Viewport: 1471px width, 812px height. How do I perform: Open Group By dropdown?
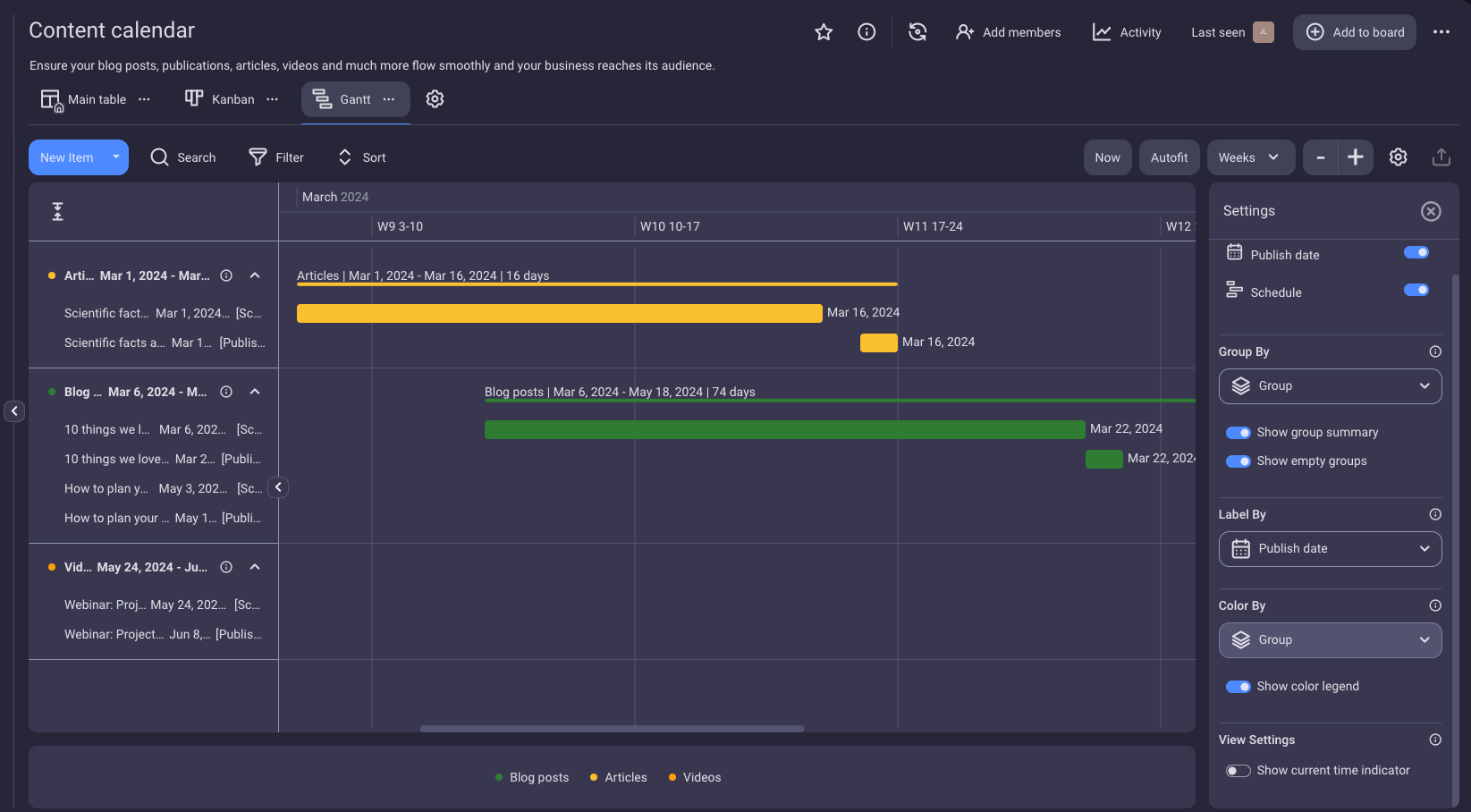pyautogui.click(x=1331, y=386)
